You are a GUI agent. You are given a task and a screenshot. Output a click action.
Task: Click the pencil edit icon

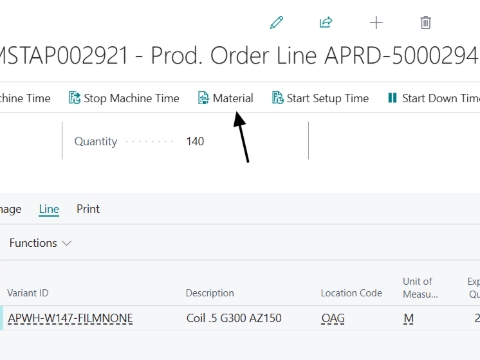click(276, 23)
